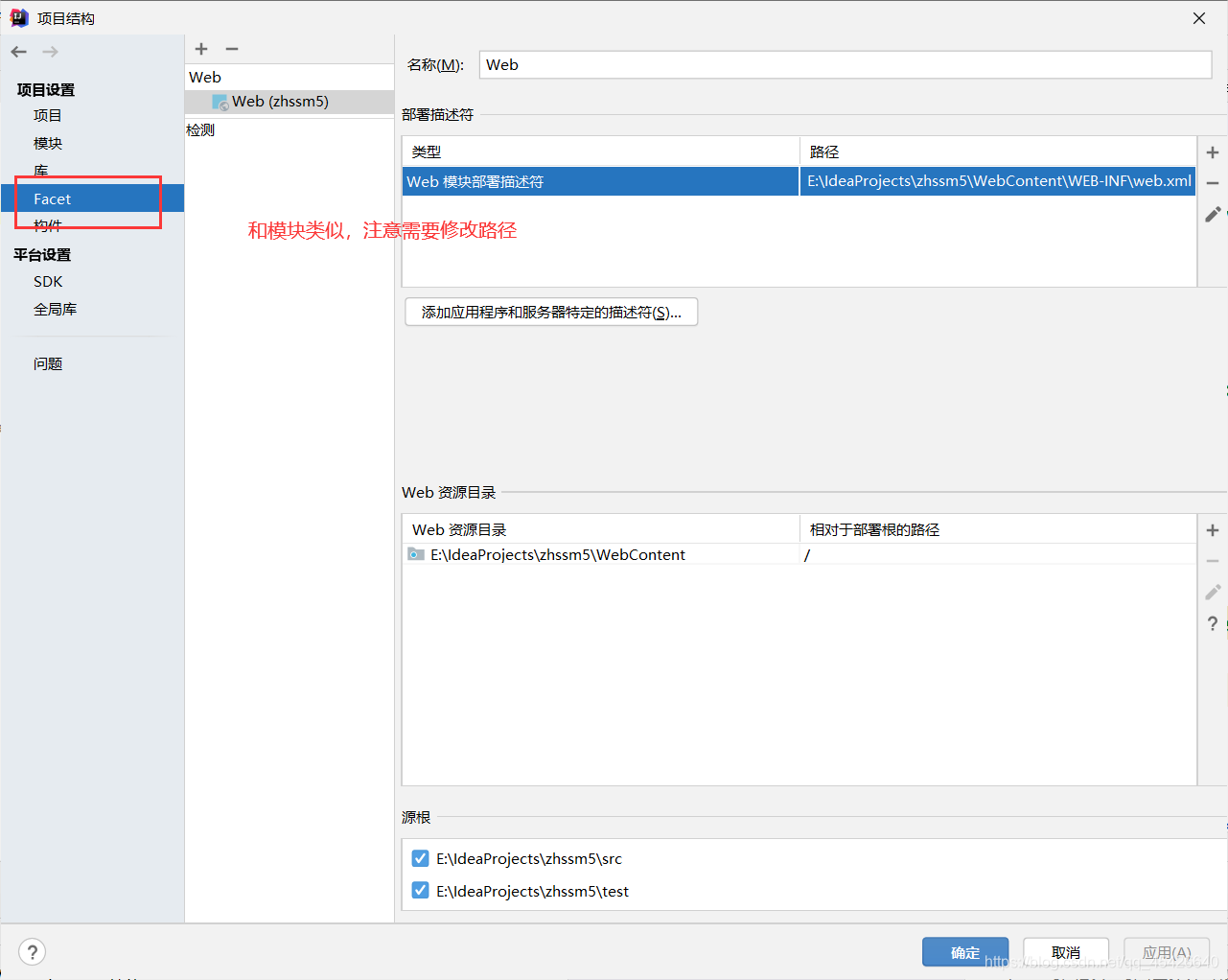The width and height of the screenshot is (1228, 980).
Task: Open help for Web resource directories
Action: pyautogui.click(x=1213, y=623)
